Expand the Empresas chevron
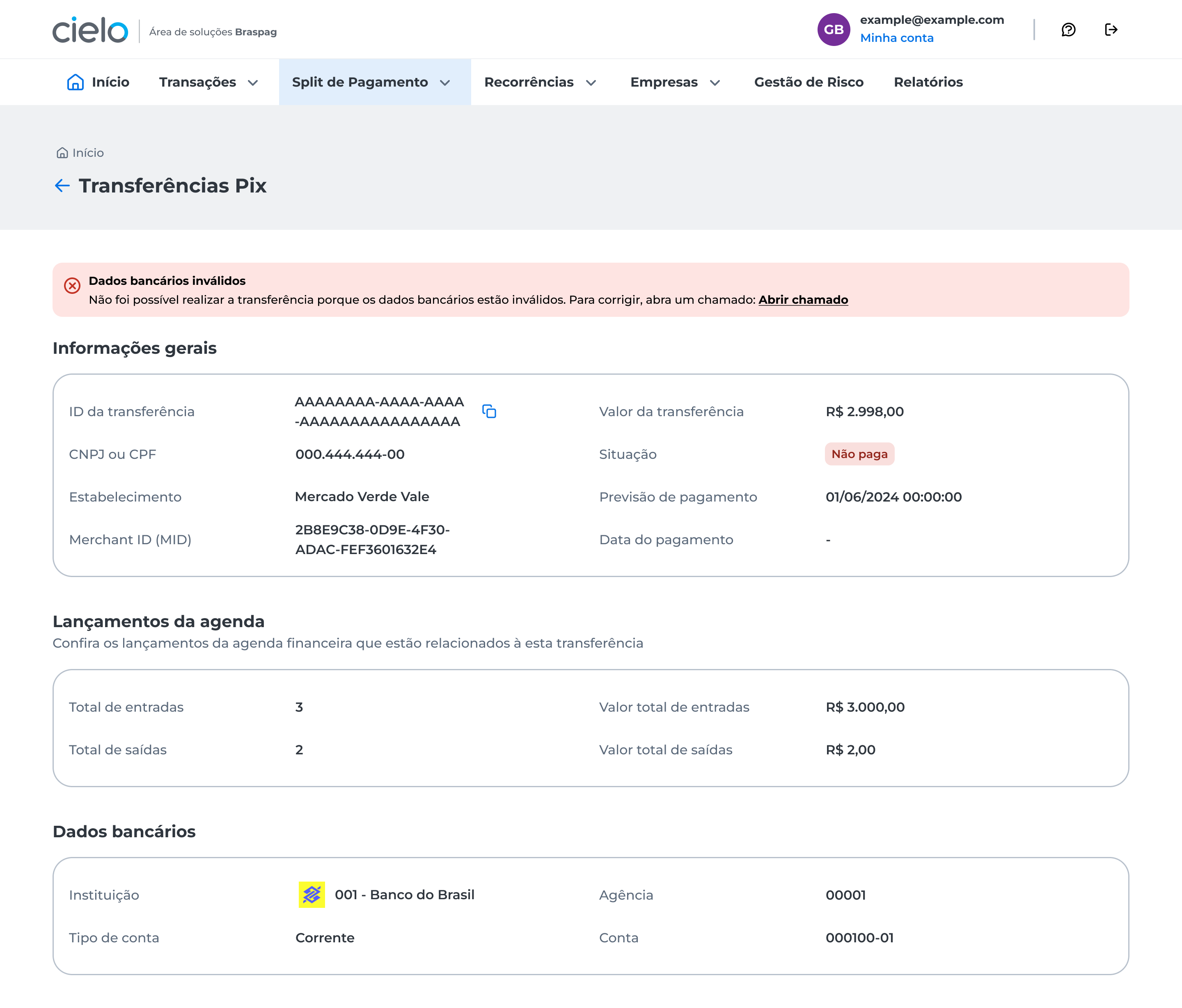Screen dimensions: 1182x1008 click(x=715, y=83)
